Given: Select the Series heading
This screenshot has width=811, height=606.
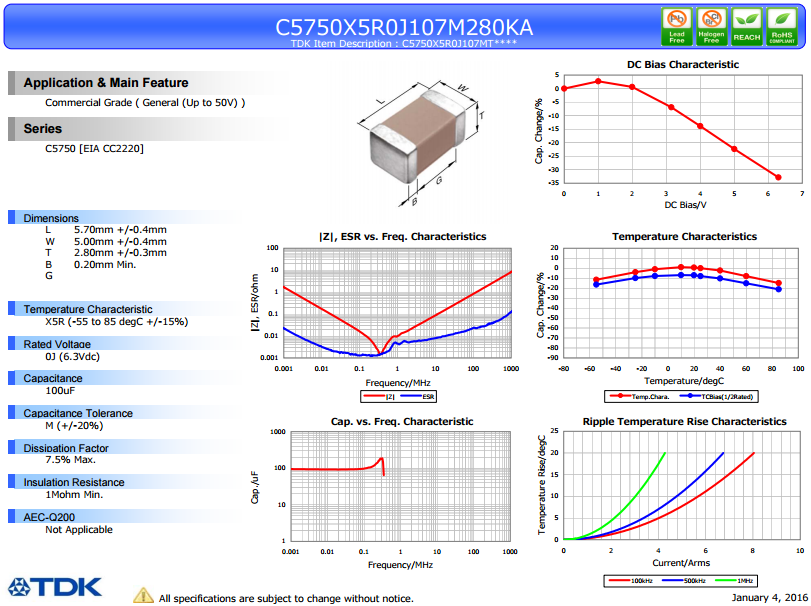Looking at the screenshot, I should coord(42,129).
